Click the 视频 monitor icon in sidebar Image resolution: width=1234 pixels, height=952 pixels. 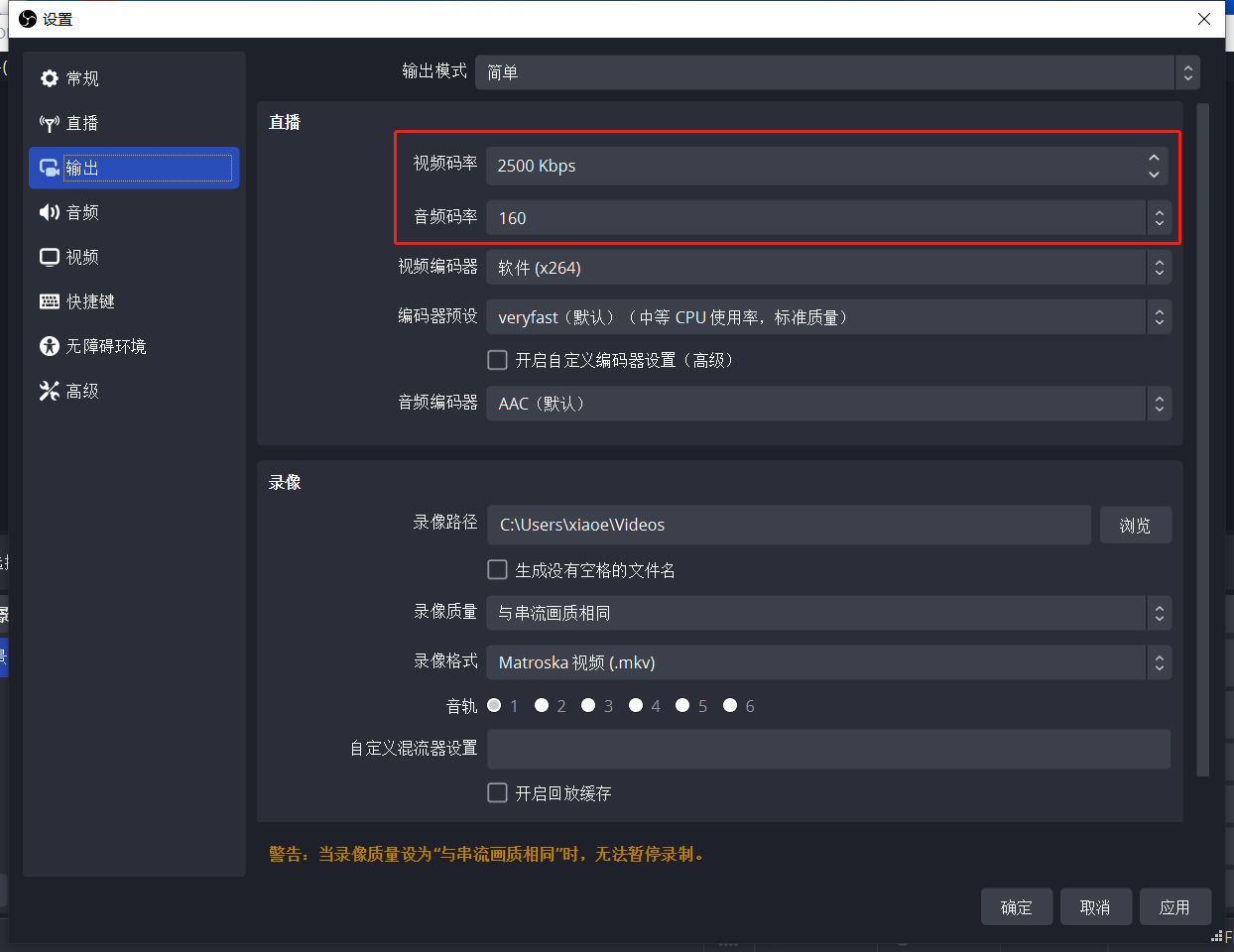pyautogui.click(x=50, y=257)
